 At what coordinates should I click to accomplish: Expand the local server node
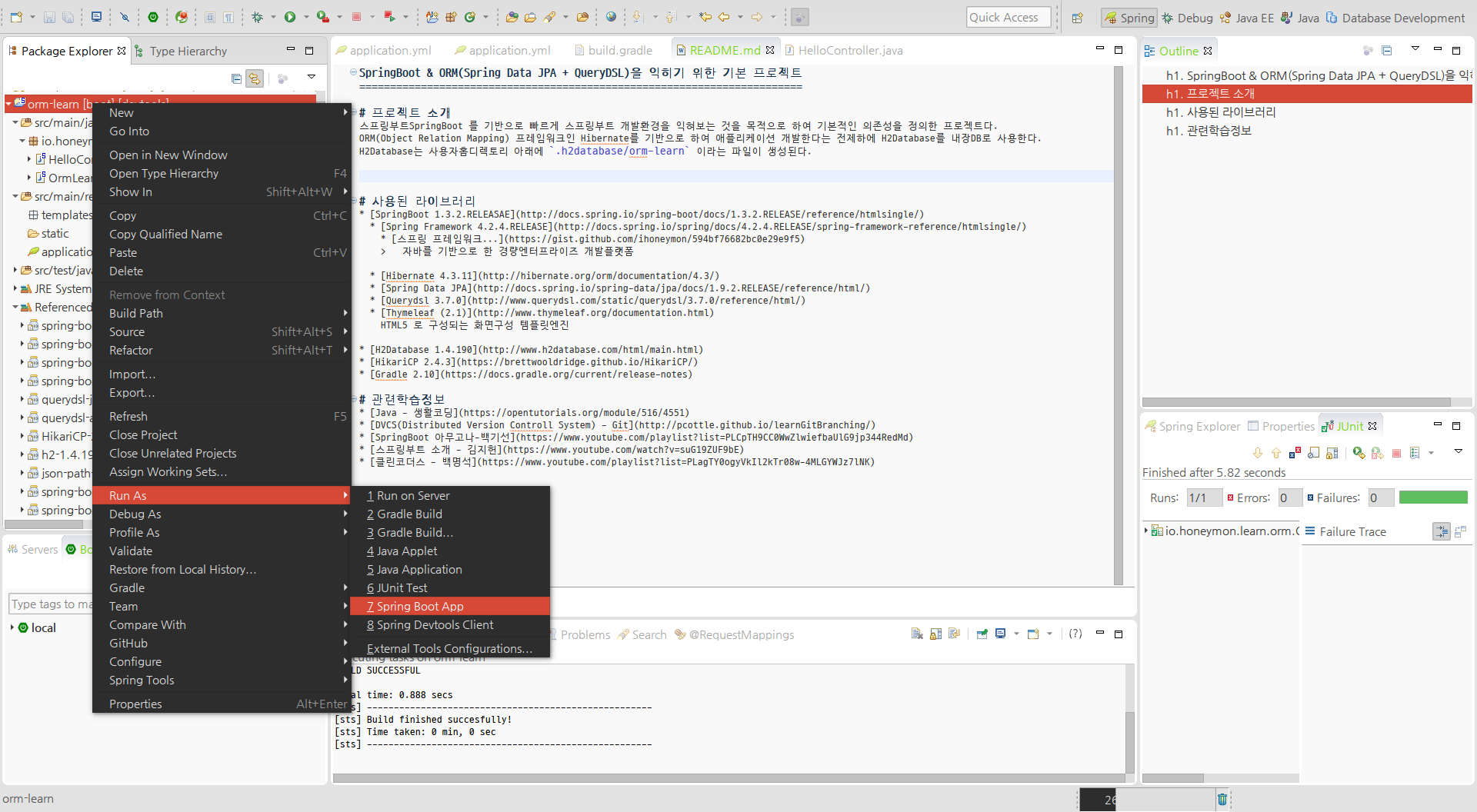(12, 627)
